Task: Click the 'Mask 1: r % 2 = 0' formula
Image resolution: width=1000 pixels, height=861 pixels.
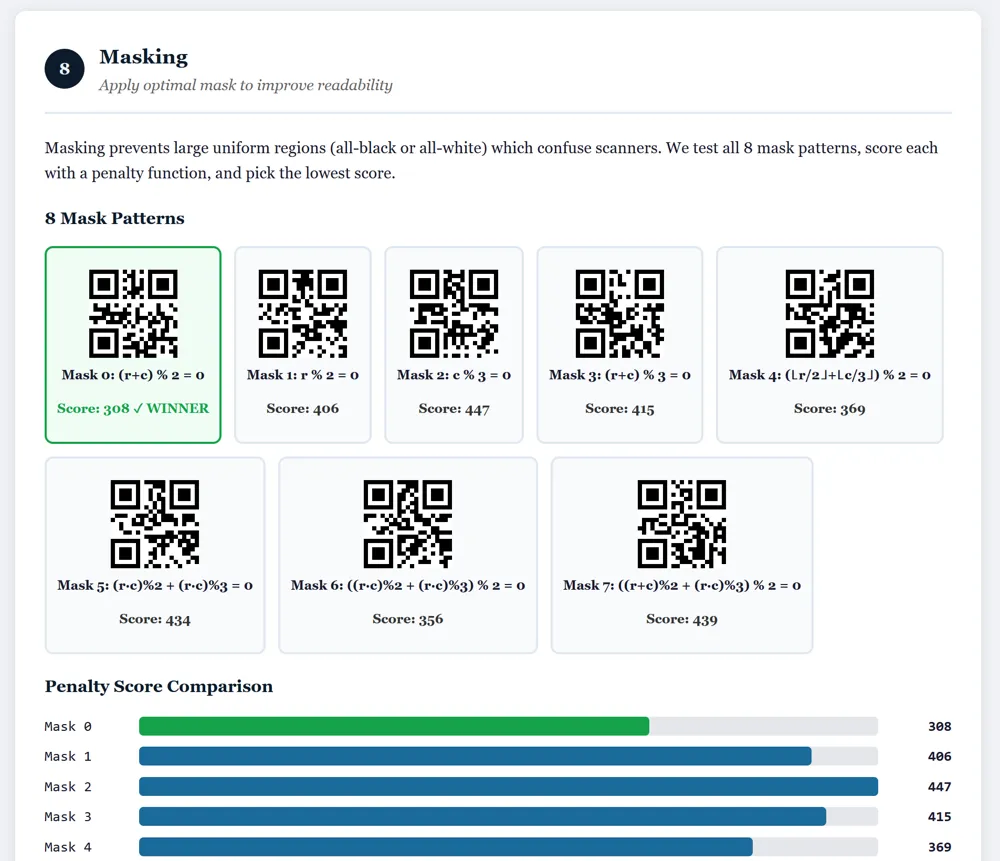Action: point(303,375)
